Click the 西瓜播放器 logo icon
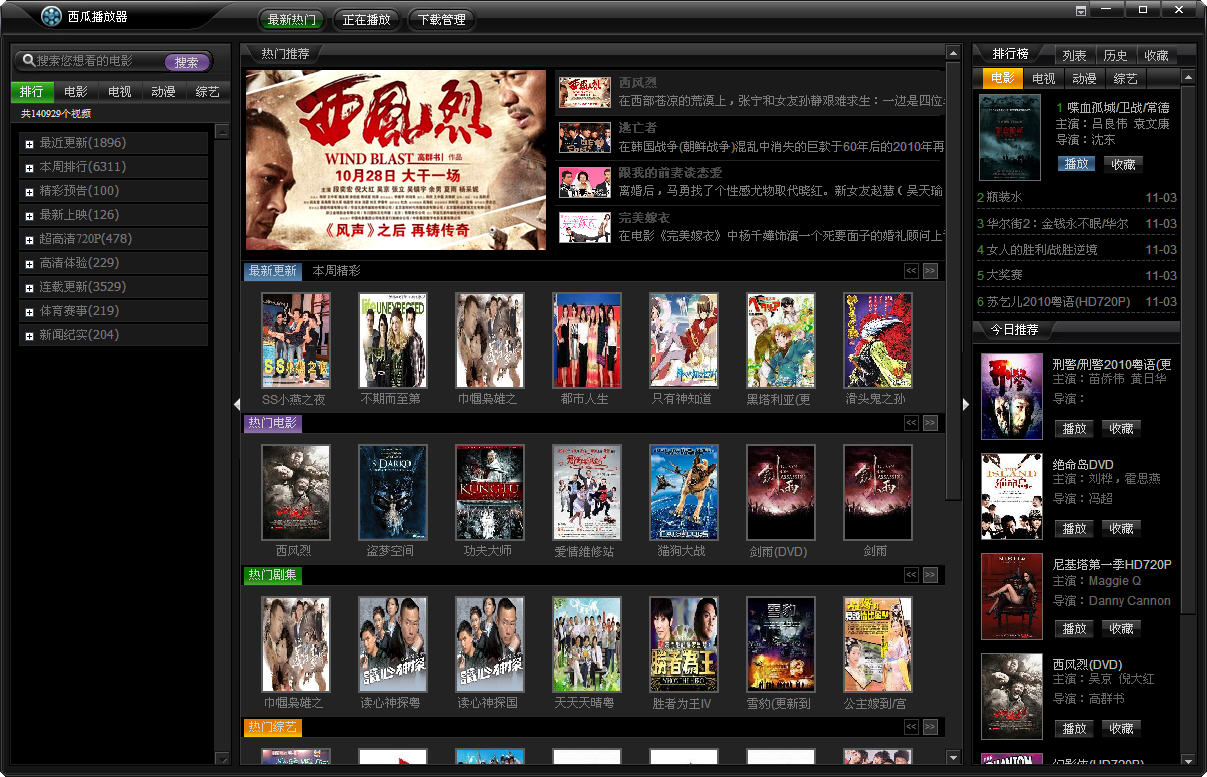Viewport: 1207px width, 777px height. [x=51, y=16]
